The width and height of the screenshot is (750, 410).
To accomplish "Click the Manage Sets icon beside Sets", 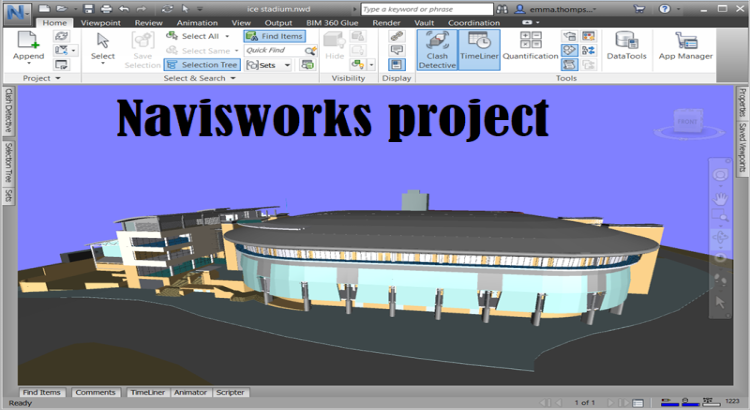I will click(308, 65).
